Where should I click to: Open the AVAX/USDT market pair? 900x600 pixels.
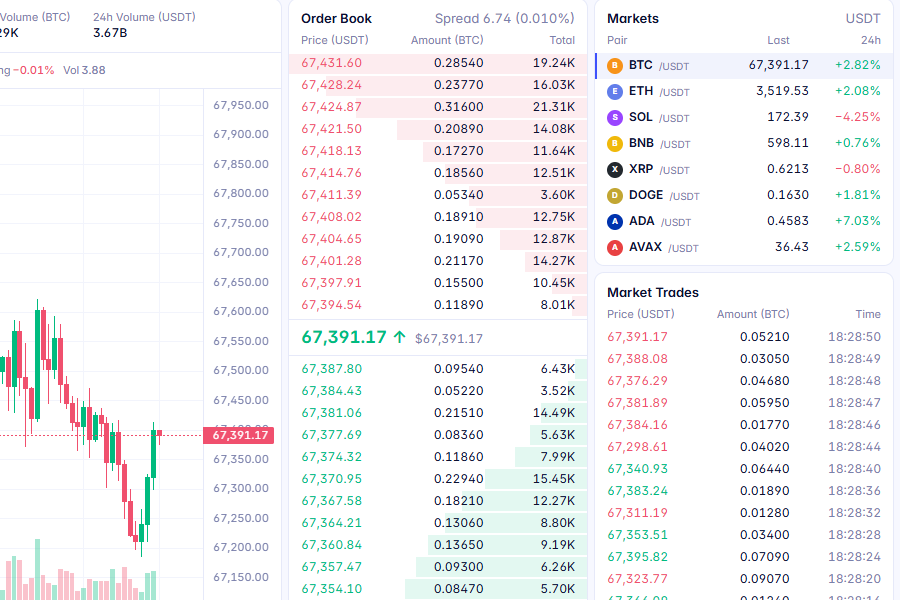pyautogui.click(x=744, y=247)
